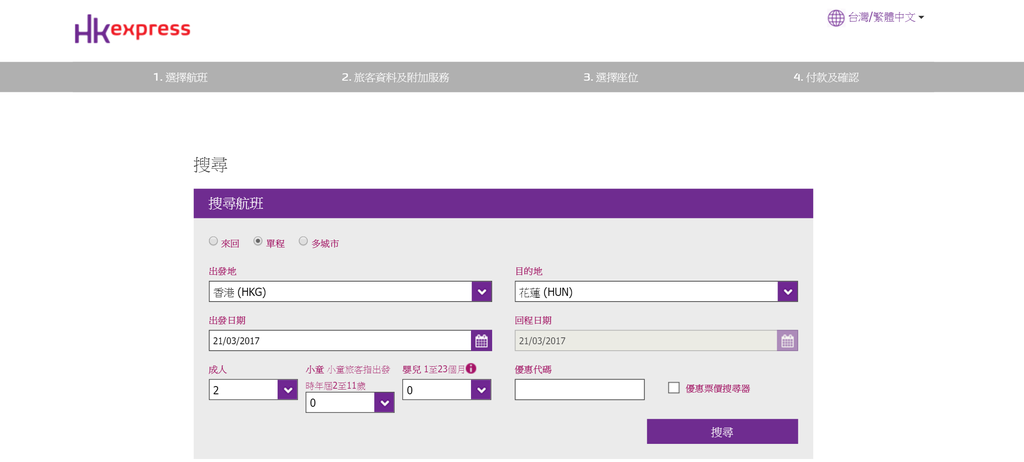Open the departure date calendar icon

pos(482,341)
